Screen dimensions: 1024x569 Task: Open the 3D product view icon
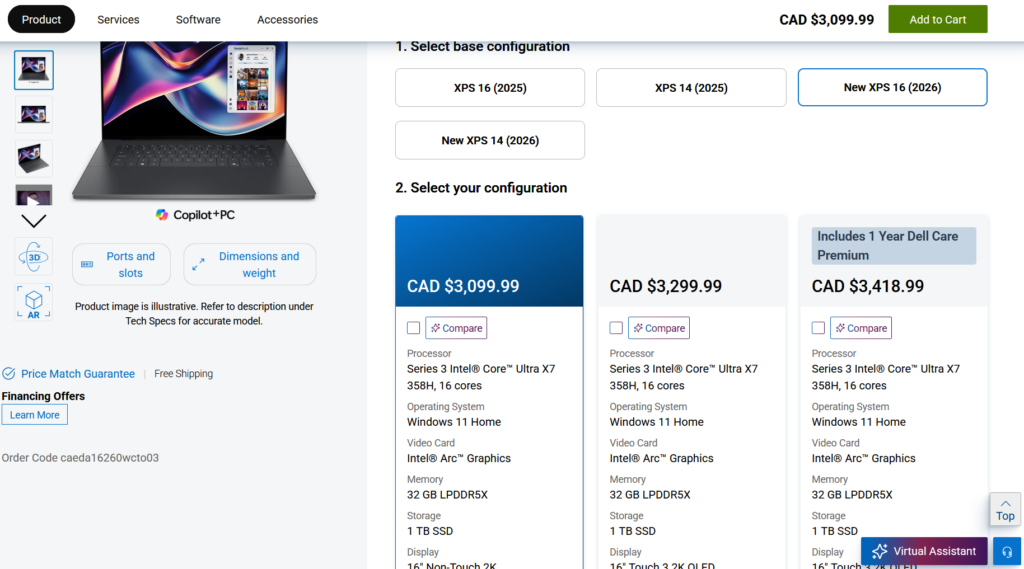[34, 257]
